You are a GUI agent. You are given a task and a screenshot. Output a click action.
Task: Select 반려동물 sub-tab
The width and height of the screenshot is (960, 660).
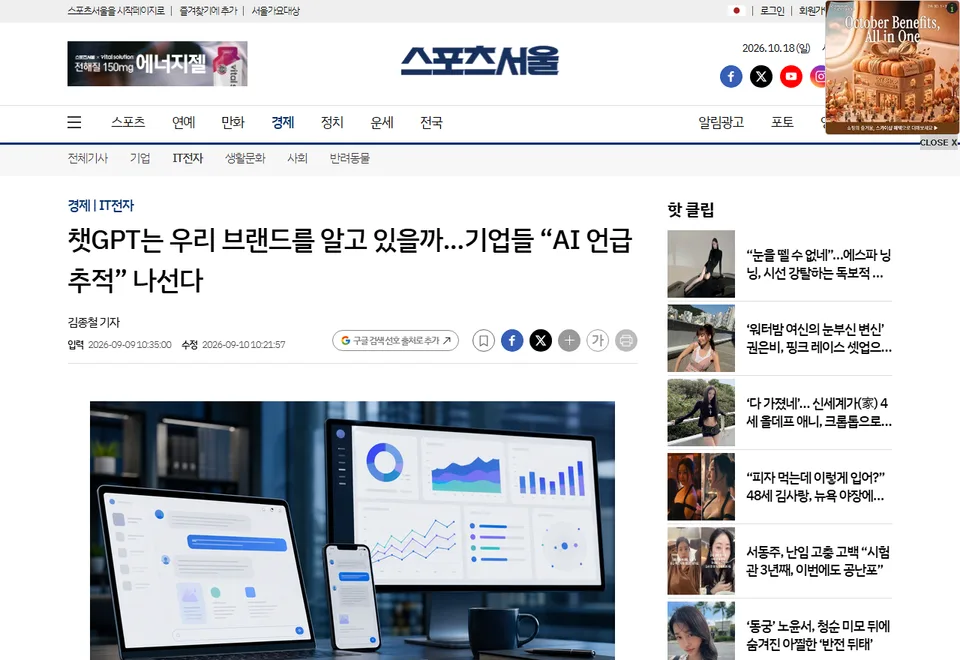[x=350, y=159]
